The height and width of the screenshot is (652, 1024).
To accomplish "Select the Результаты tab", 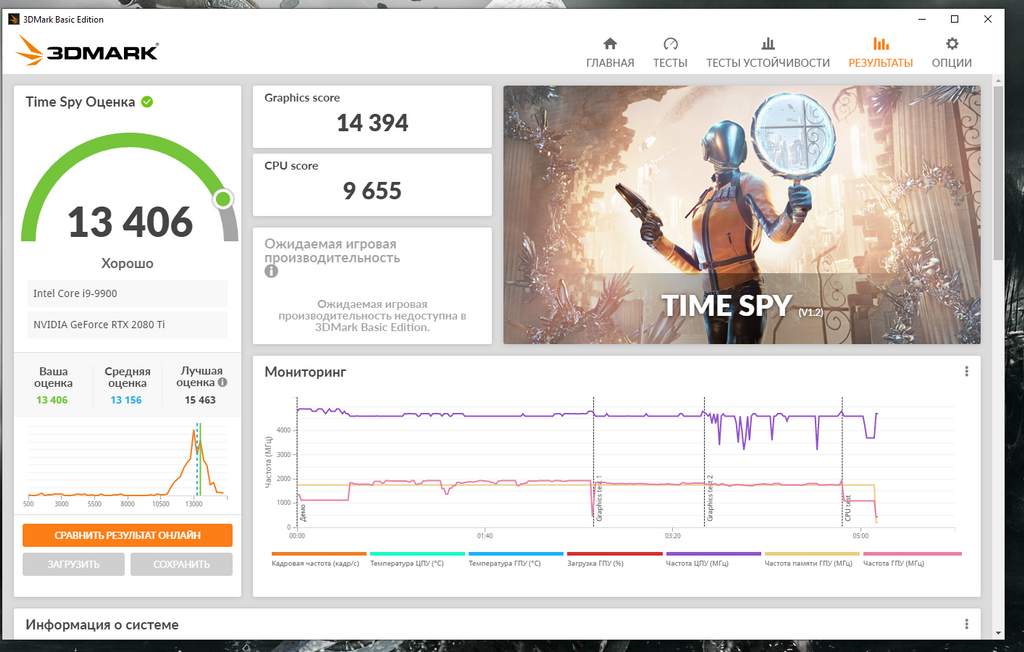I will click(880, 53).
